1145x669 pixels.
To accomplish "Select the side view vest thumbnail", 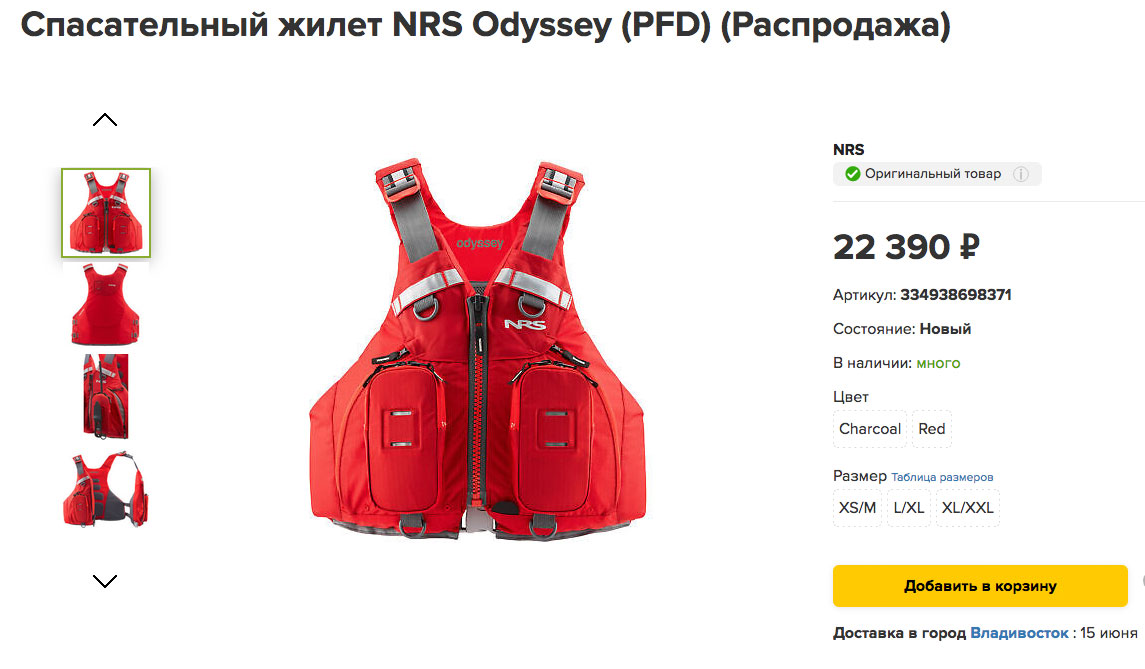I will click(x=106, y=396).
